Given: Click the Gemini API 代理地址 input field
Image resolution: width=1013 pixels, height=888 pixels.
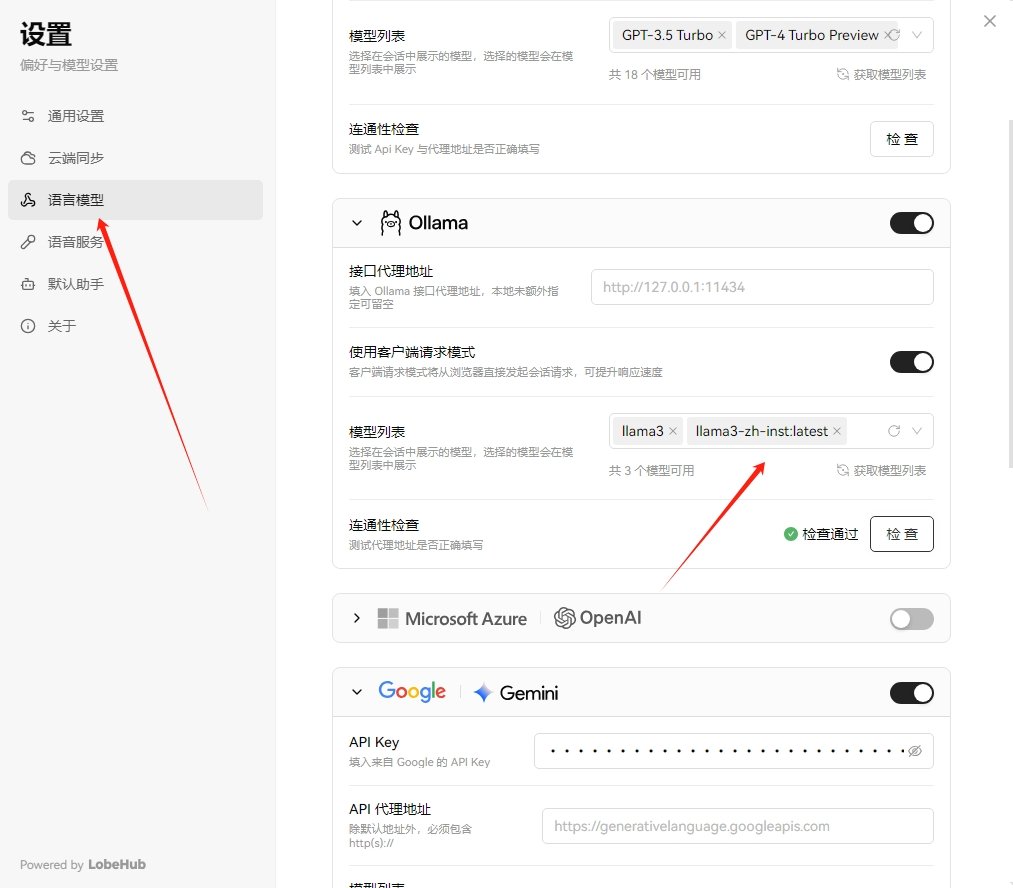Looking at the screenshot, I should [738, 826].
